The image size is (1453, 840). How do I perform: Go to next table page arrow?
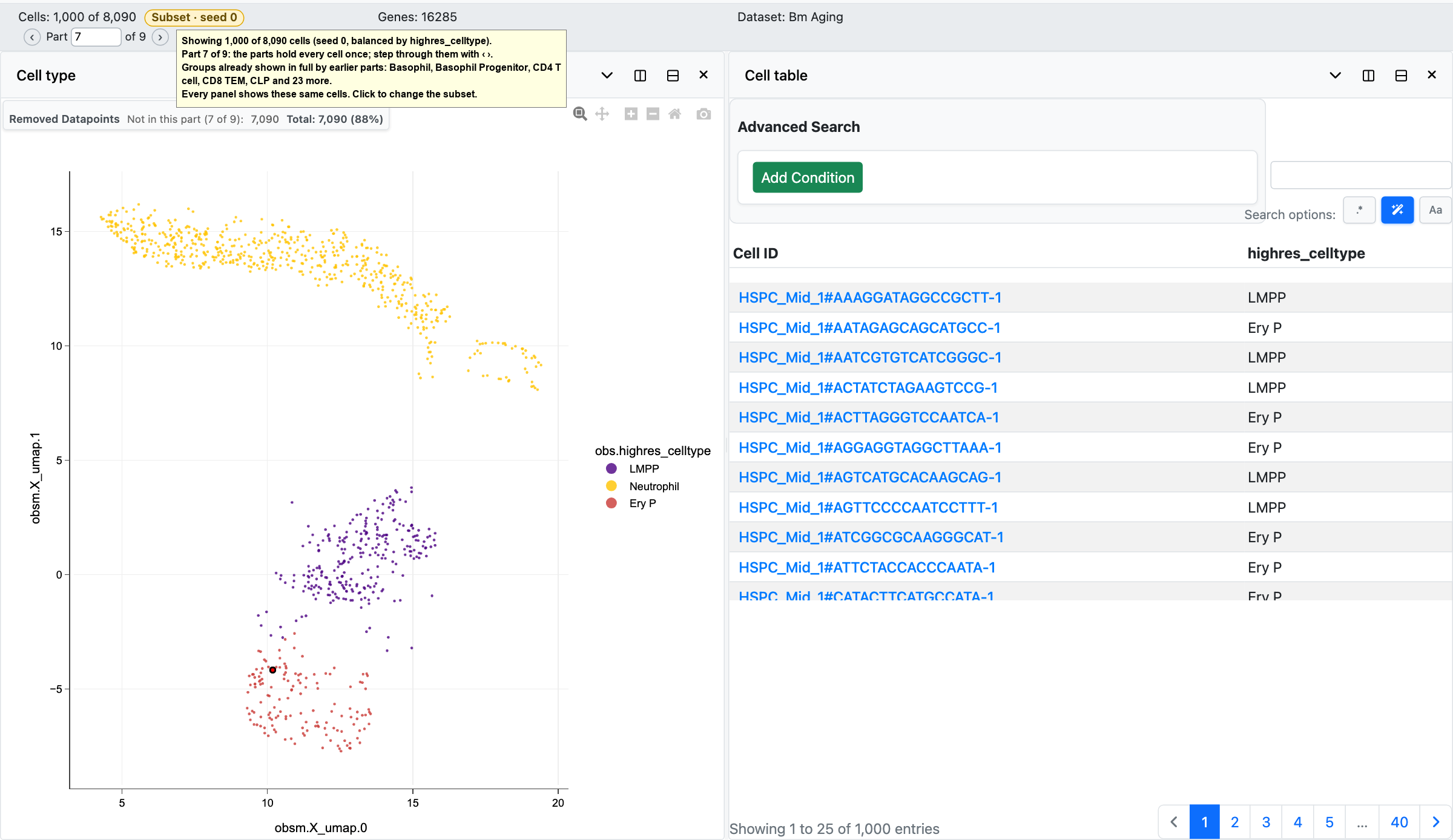click(1435, 822)
